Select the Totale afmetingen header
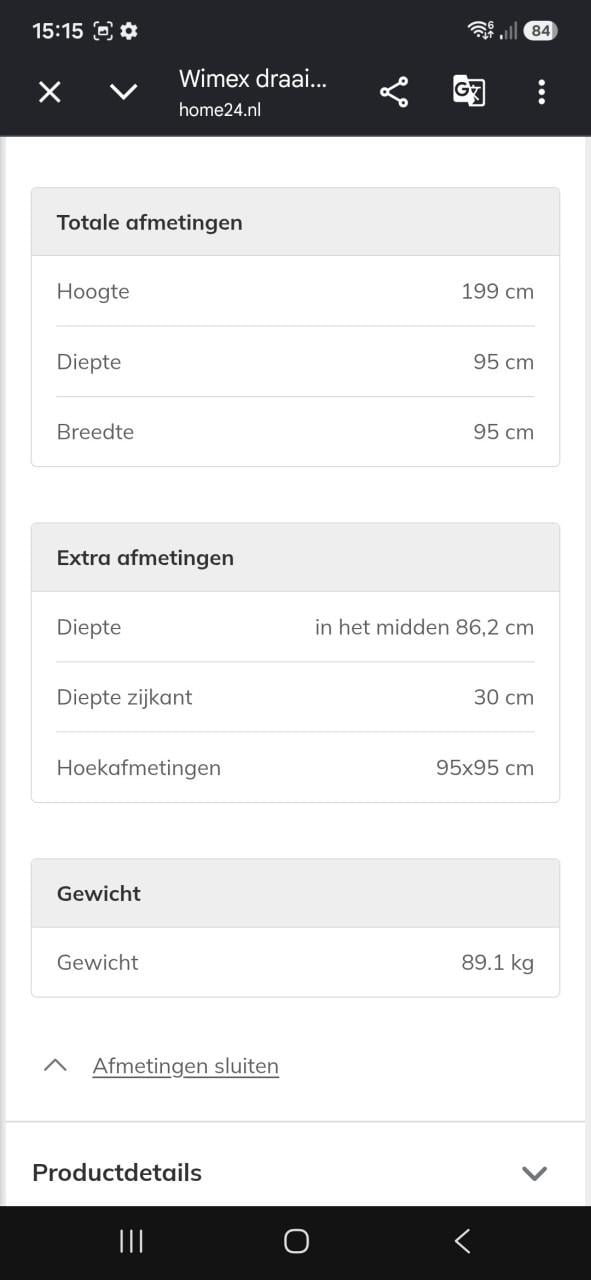Image resolution: width=591 pixels, height=1280 pixels. coord(295,222)
